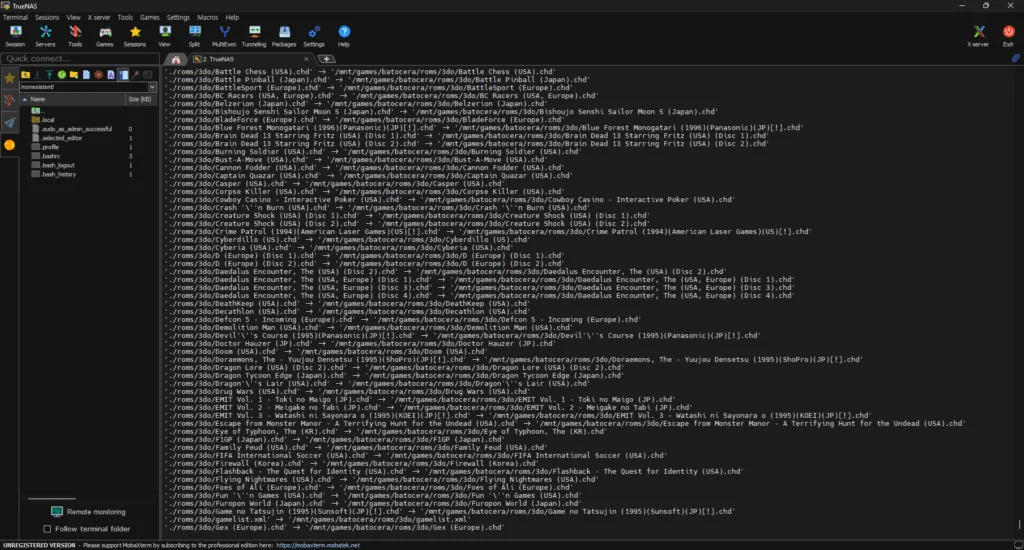Open the mobaxterm.mobatek.net link

click(x=317, y=545)
